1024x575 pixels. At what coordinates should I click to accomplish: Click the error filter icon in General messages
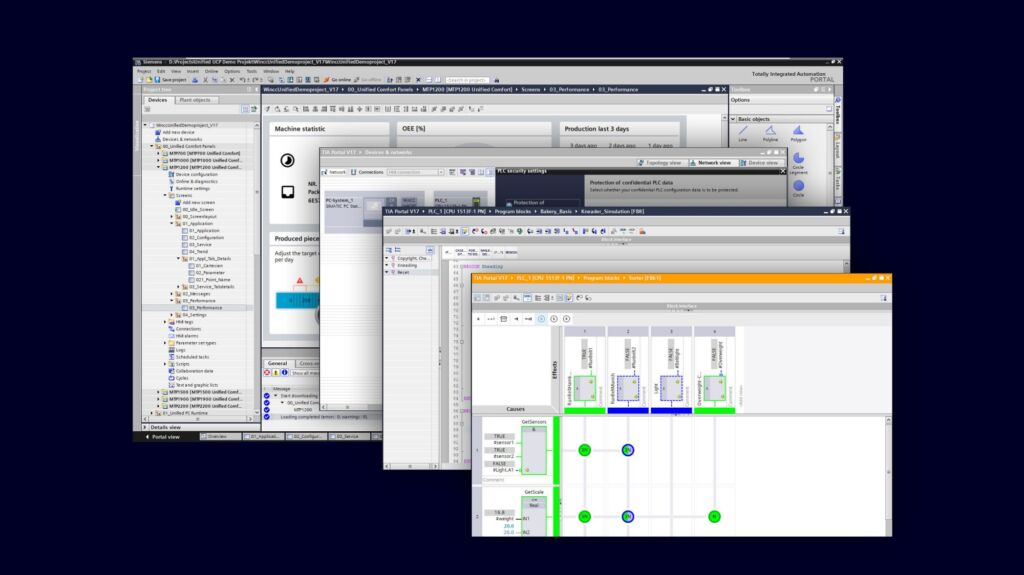tap(267, 372)
